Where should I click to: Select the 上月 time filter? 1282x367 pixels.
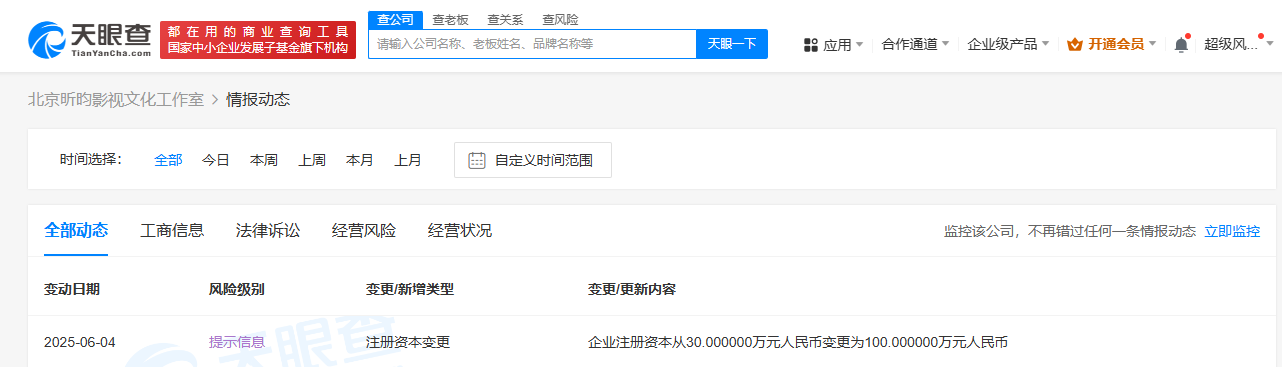point(408,160)
